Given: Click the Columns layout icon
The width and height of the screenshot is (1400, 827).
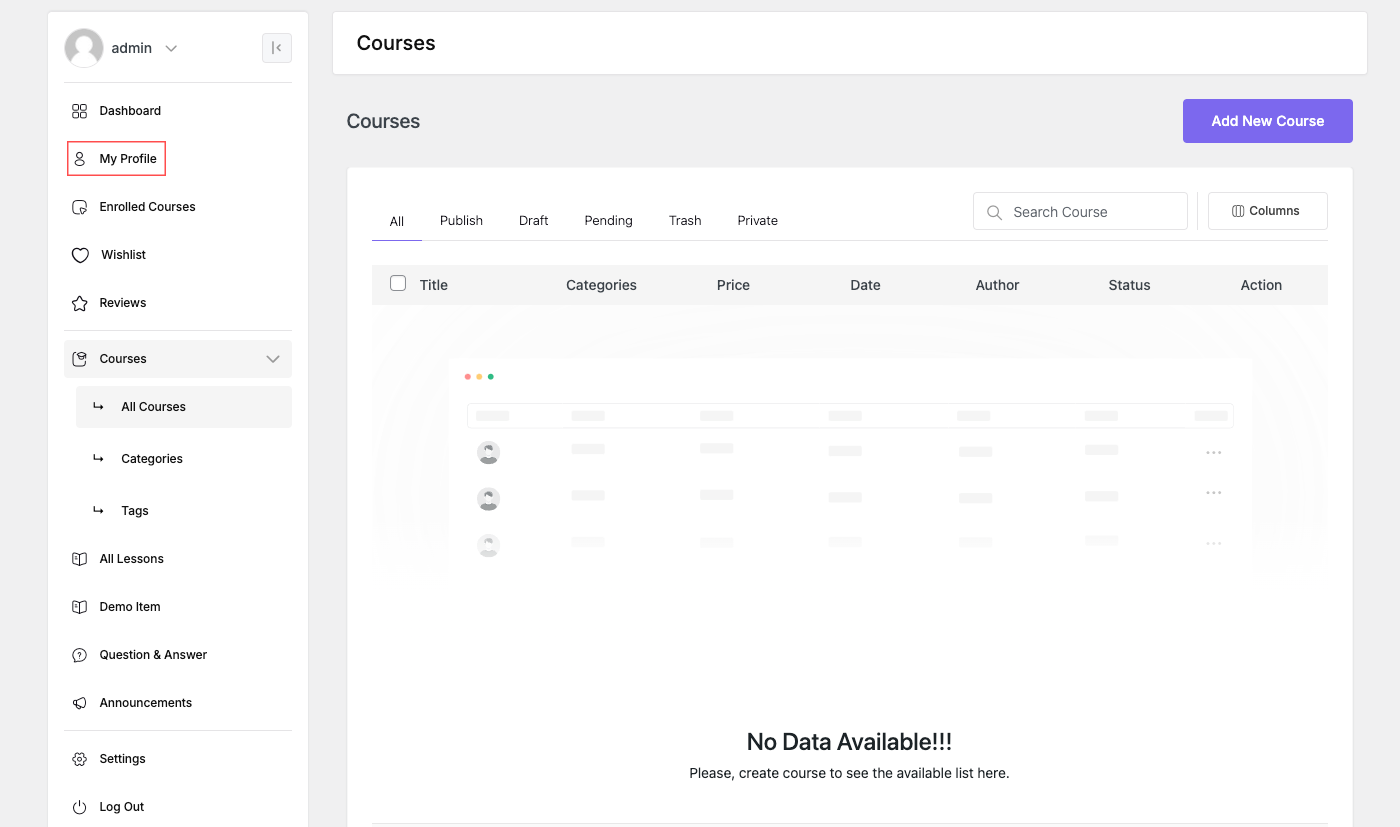Looking at the screenshot, I should click(1238, 211).
